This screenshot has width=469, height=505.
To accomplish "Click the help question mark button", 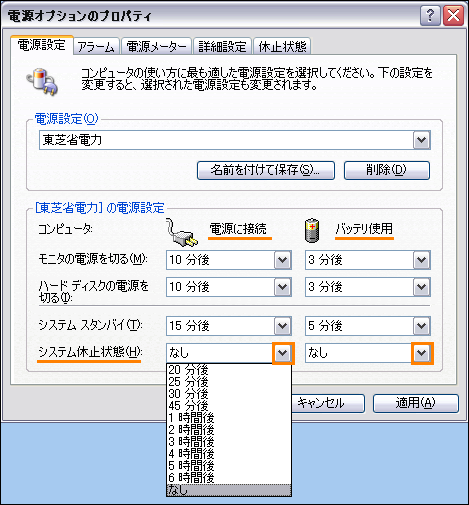I will 430,16.
